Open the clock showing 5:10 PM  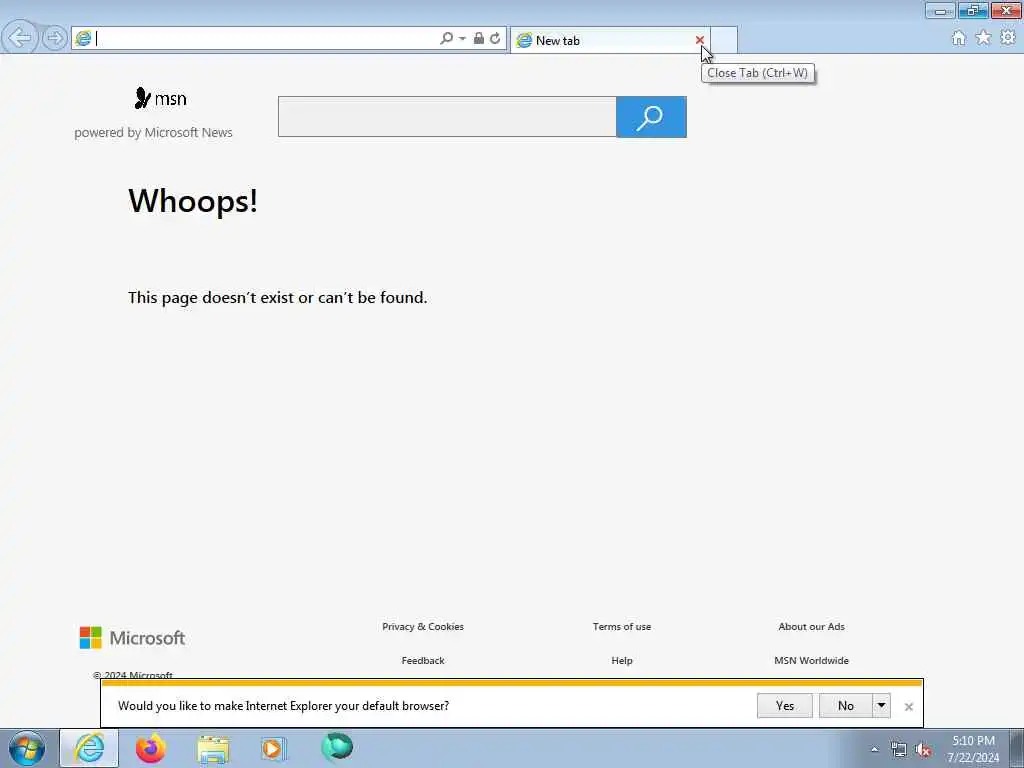pos(973,749)
